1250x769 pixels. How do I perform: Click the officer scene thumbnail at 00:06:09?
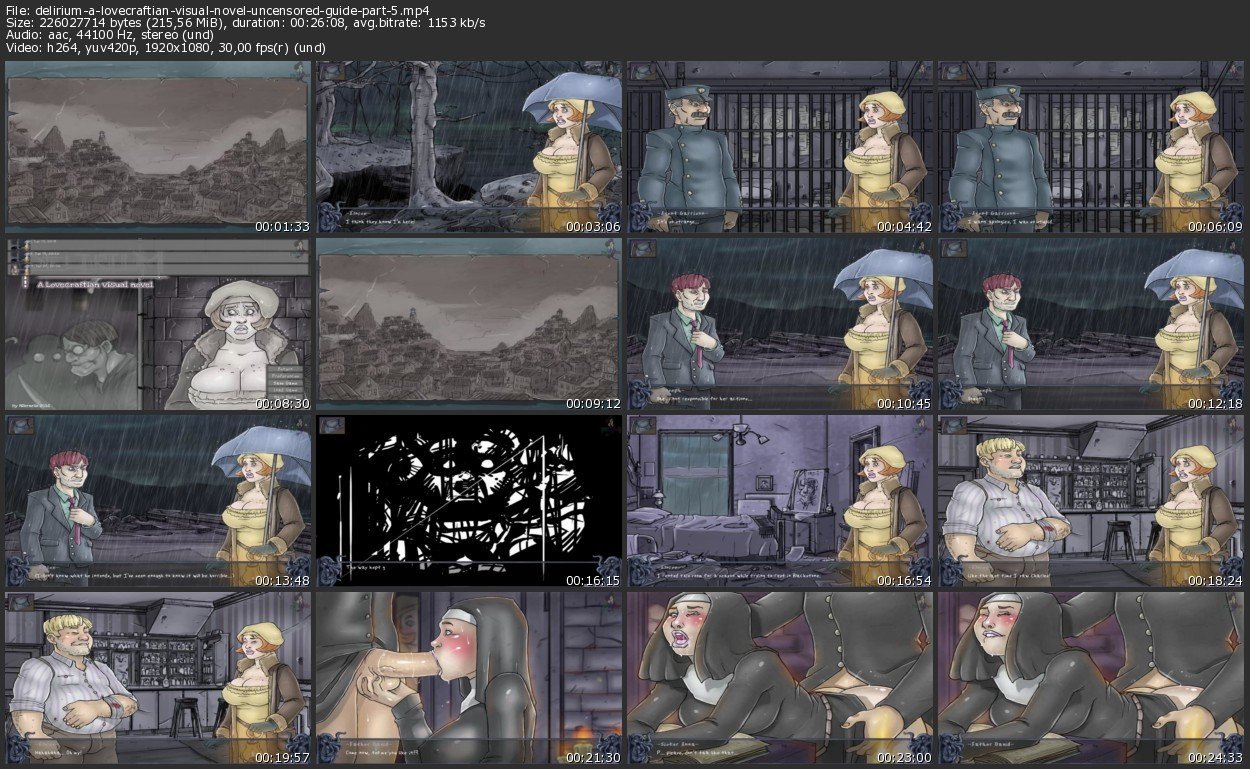(x=1091, y=147)
